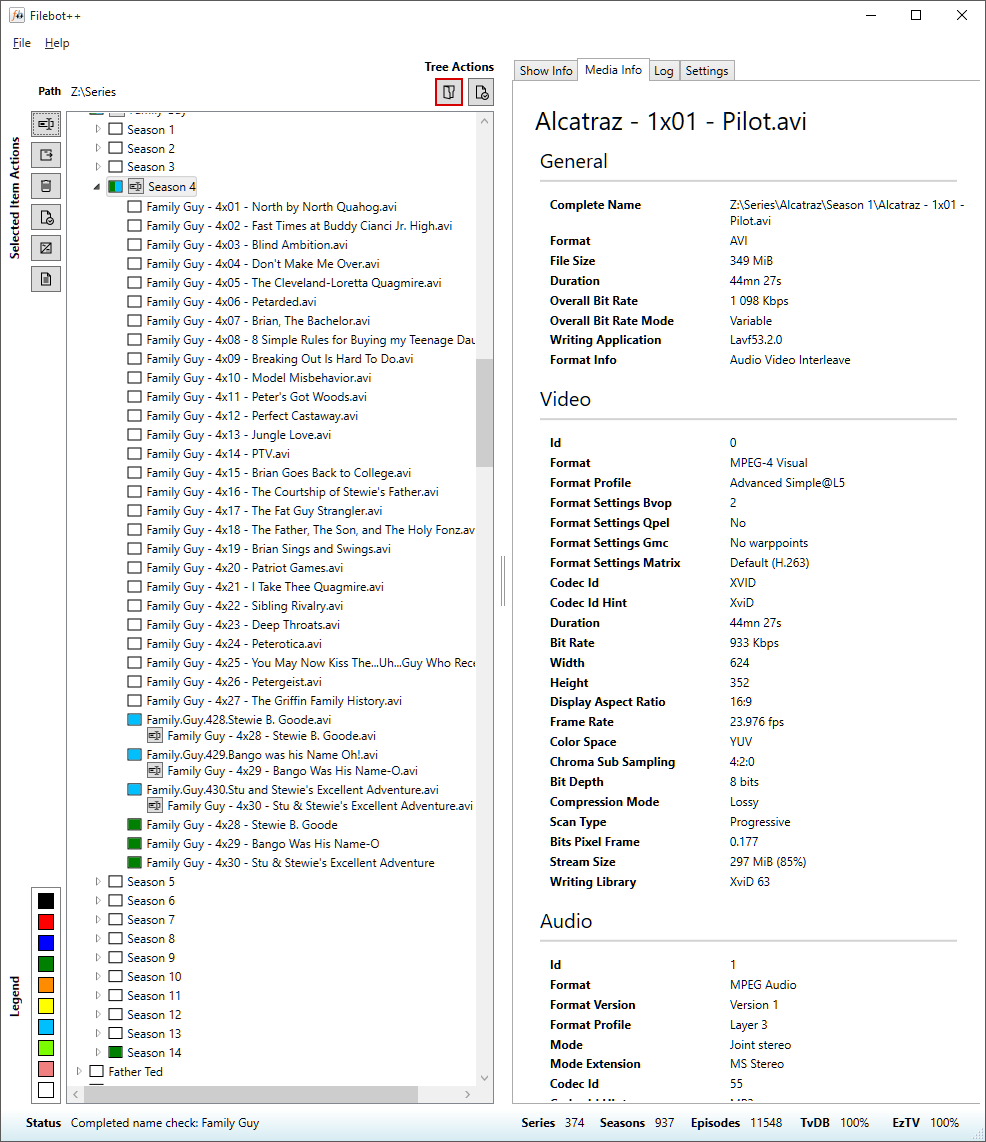Click the red-highlighted Tree Actions folder button

(449, 92)
